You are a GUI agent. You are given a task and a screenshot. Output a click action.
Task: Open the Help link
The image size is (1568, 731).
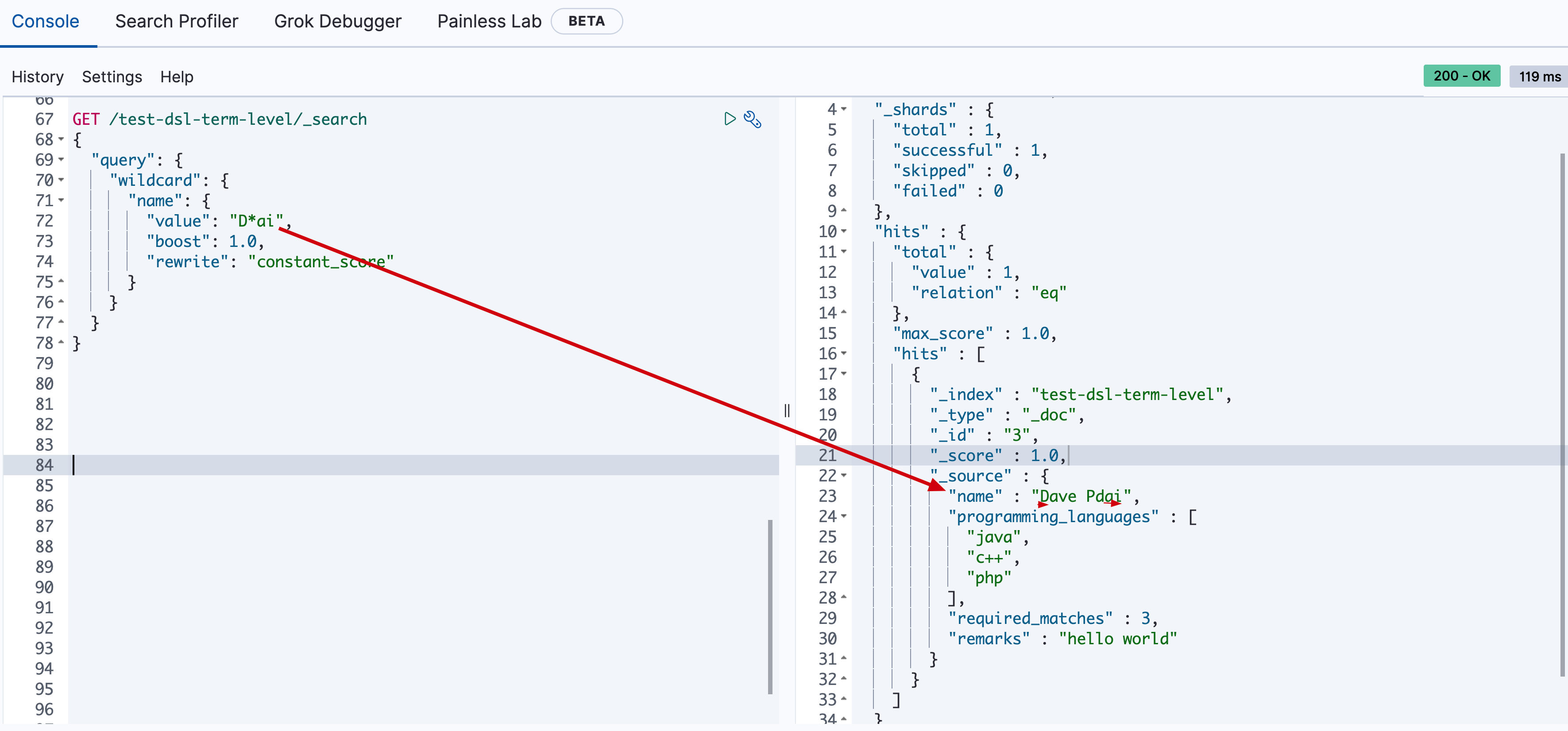coord(177,77)
